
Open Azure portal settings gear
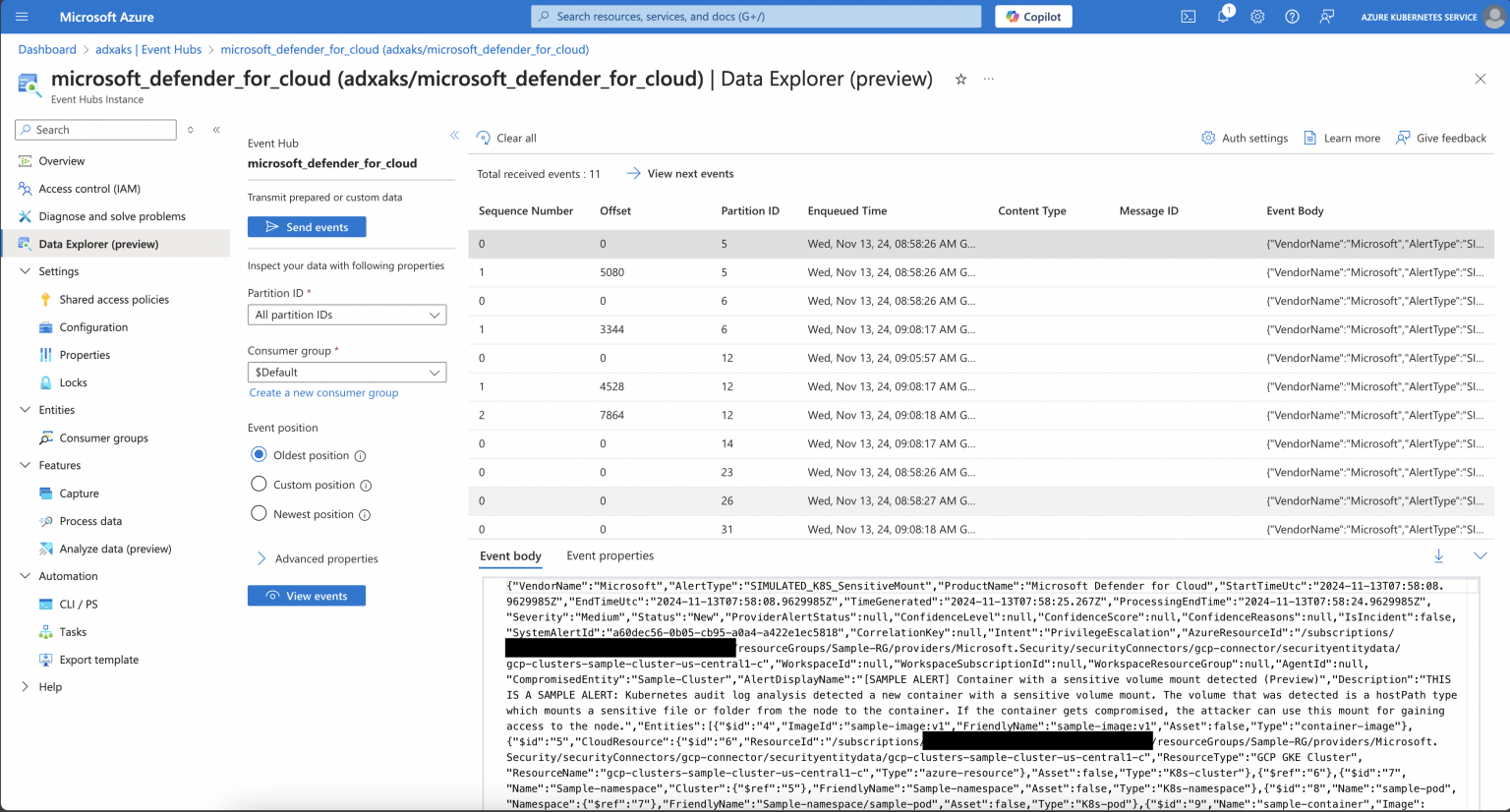pos(1256,16)
